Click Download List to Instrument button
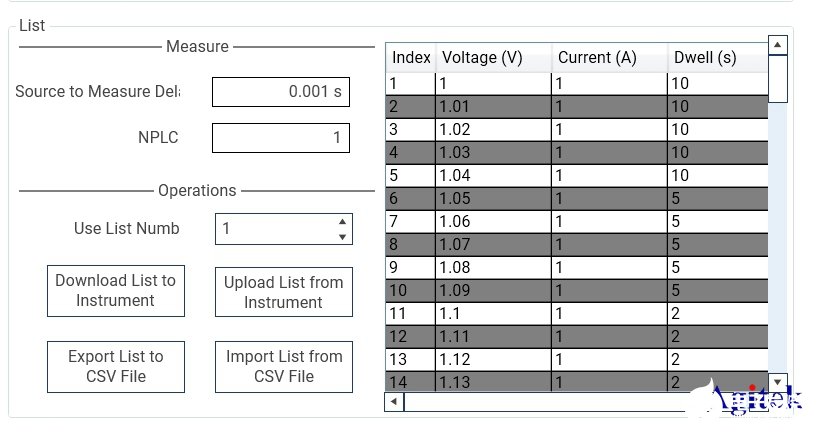Viewport: 829px width, 432px height. tap(116, 291)
